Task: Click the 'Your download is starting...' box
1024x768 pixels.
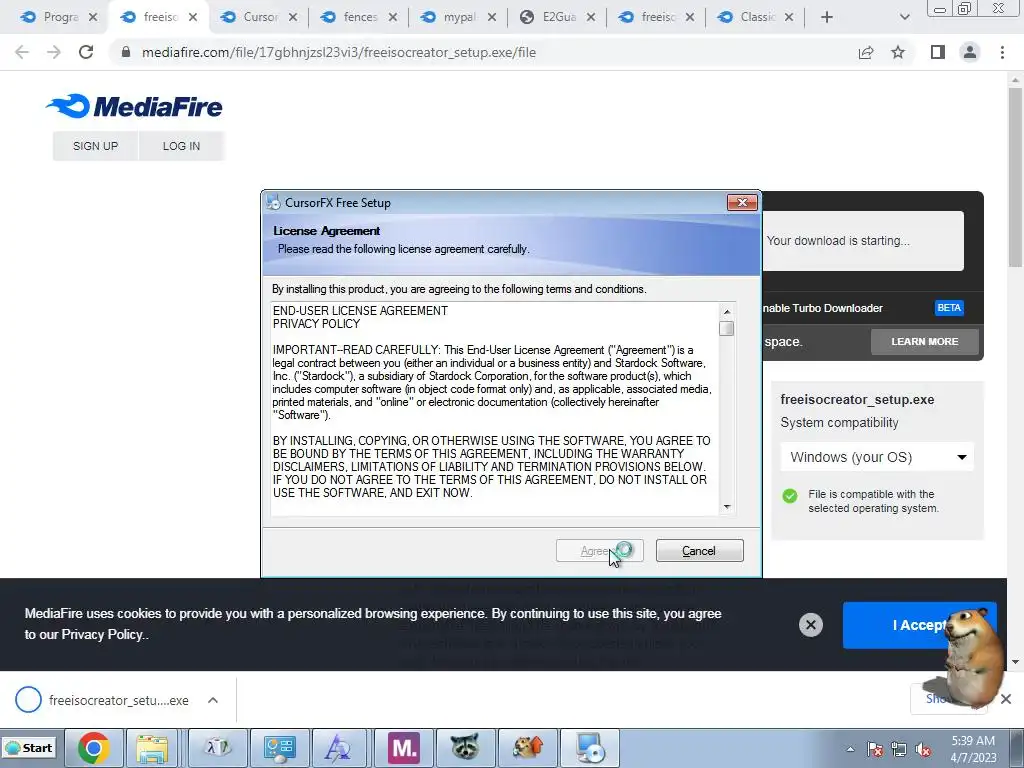Action: [x=862, y=240]
